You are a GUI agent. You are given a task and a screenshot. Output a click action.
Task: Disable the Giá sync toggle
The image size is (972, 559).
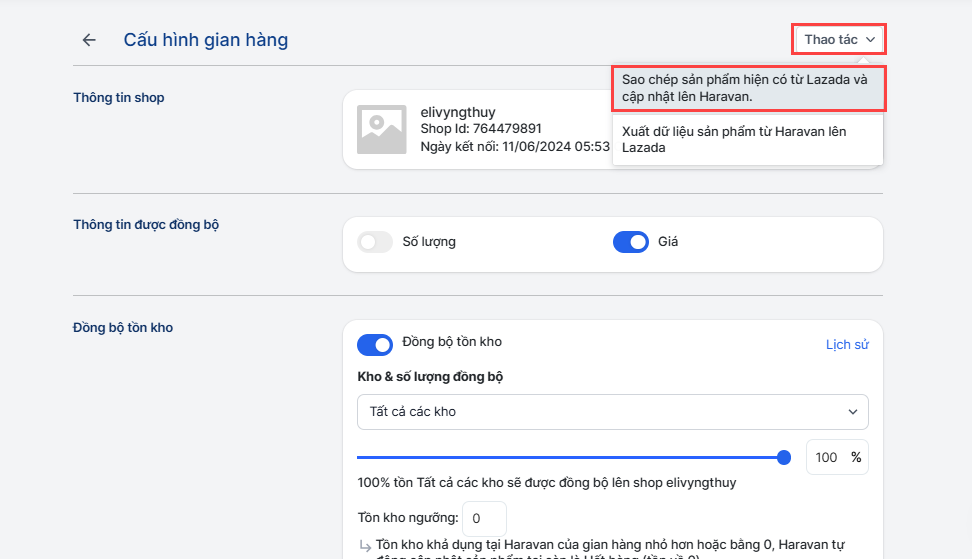(x=631, y=242)
